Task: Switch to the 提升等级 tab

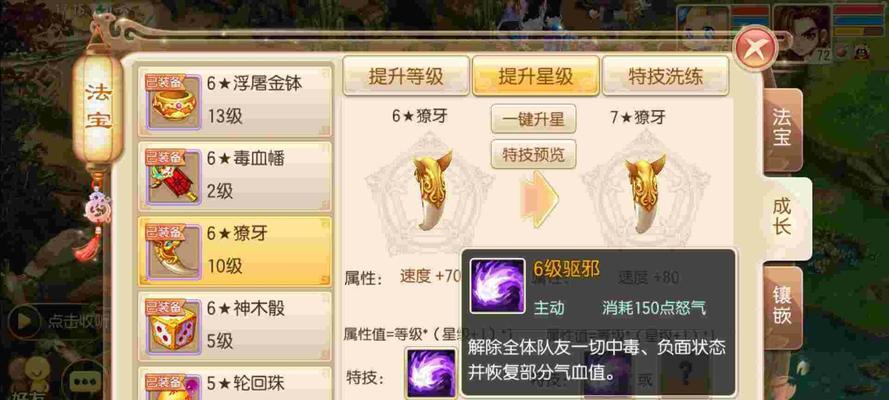Action: point(406,76)
